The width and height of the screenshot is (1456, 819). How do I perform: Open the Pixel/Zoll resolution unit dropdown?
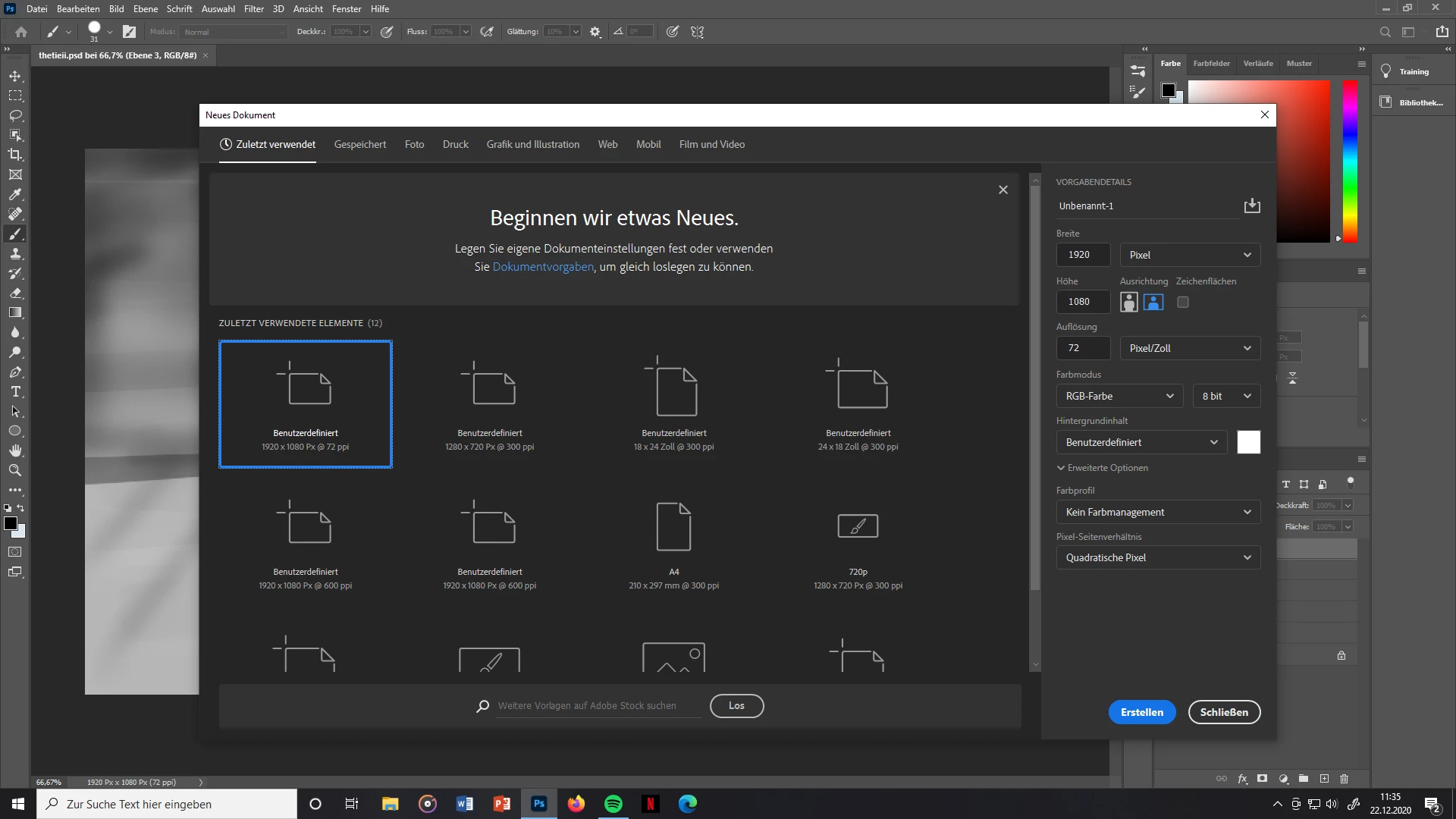tap(1190, 348)
